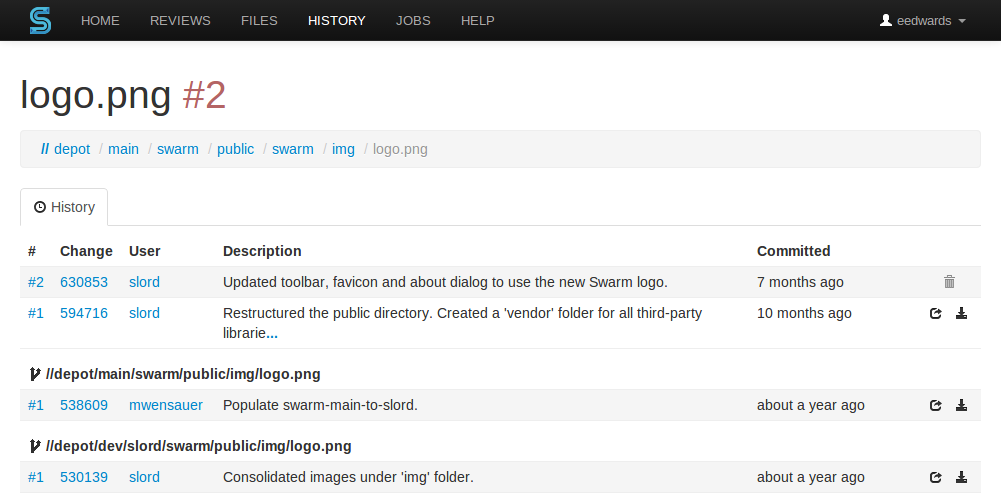Click 'about a year ago' in change 538609 row

(811, 405)
